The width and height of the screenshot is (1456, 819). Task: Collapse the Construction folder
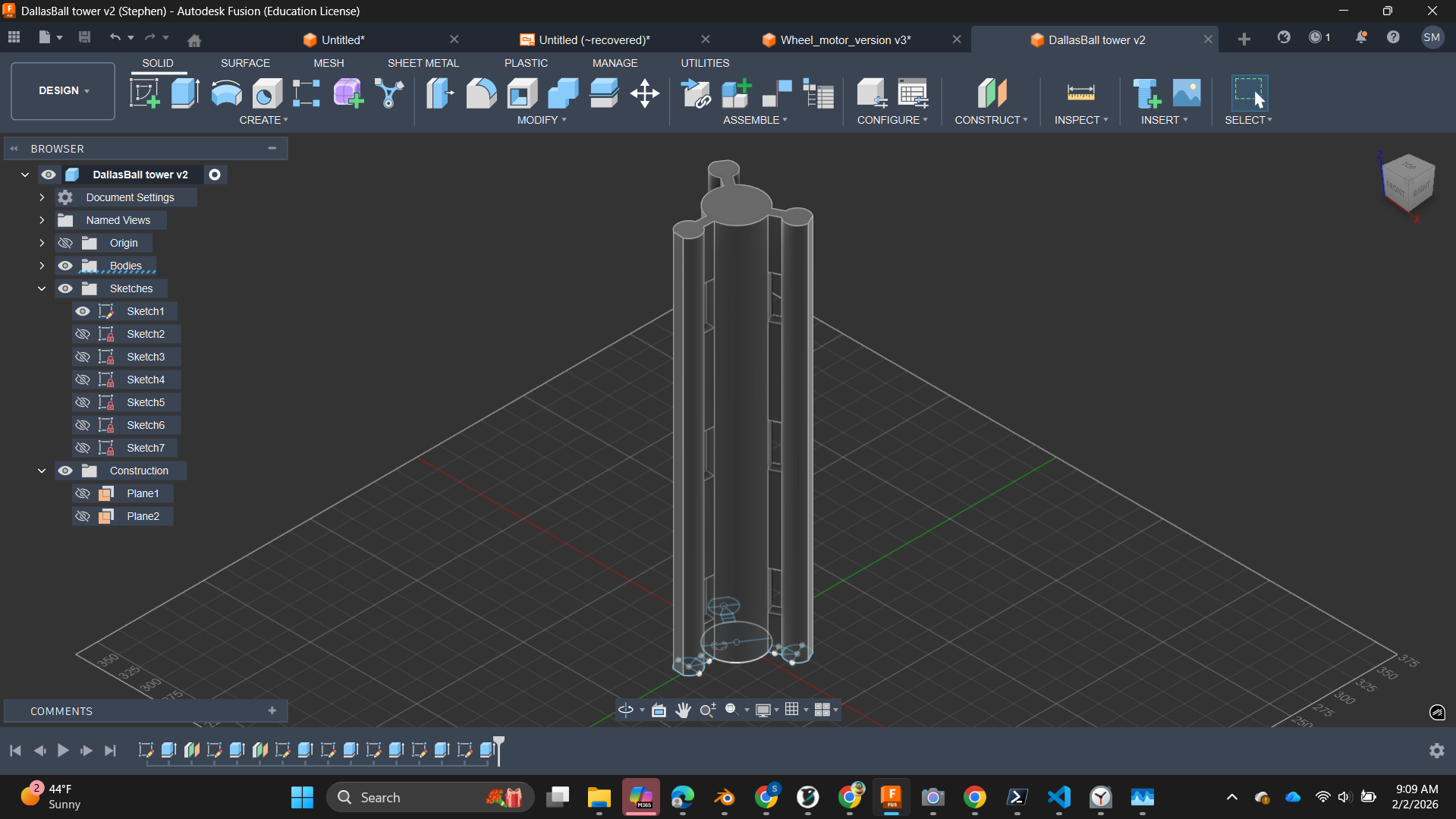click(42, 471)
